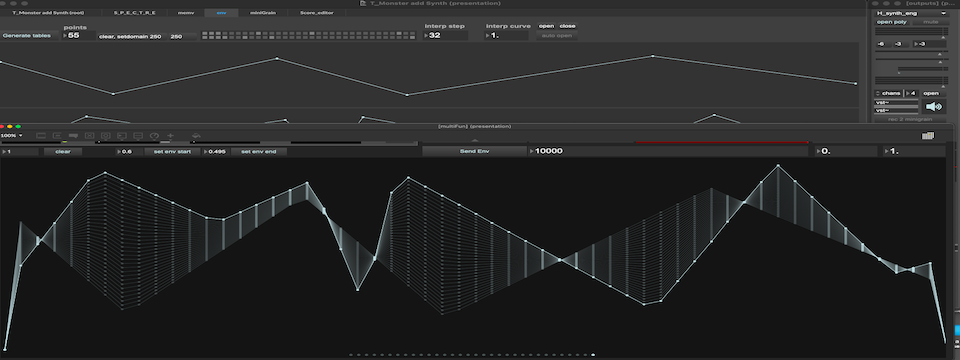Screen dimensions: 960x360
Task: Click the open button beside interp curve
Action: pos(546,26)
